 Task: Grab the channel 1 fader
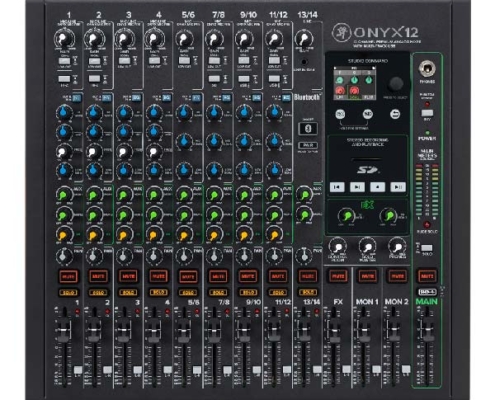pyautogui.click(x=63, y=330)
